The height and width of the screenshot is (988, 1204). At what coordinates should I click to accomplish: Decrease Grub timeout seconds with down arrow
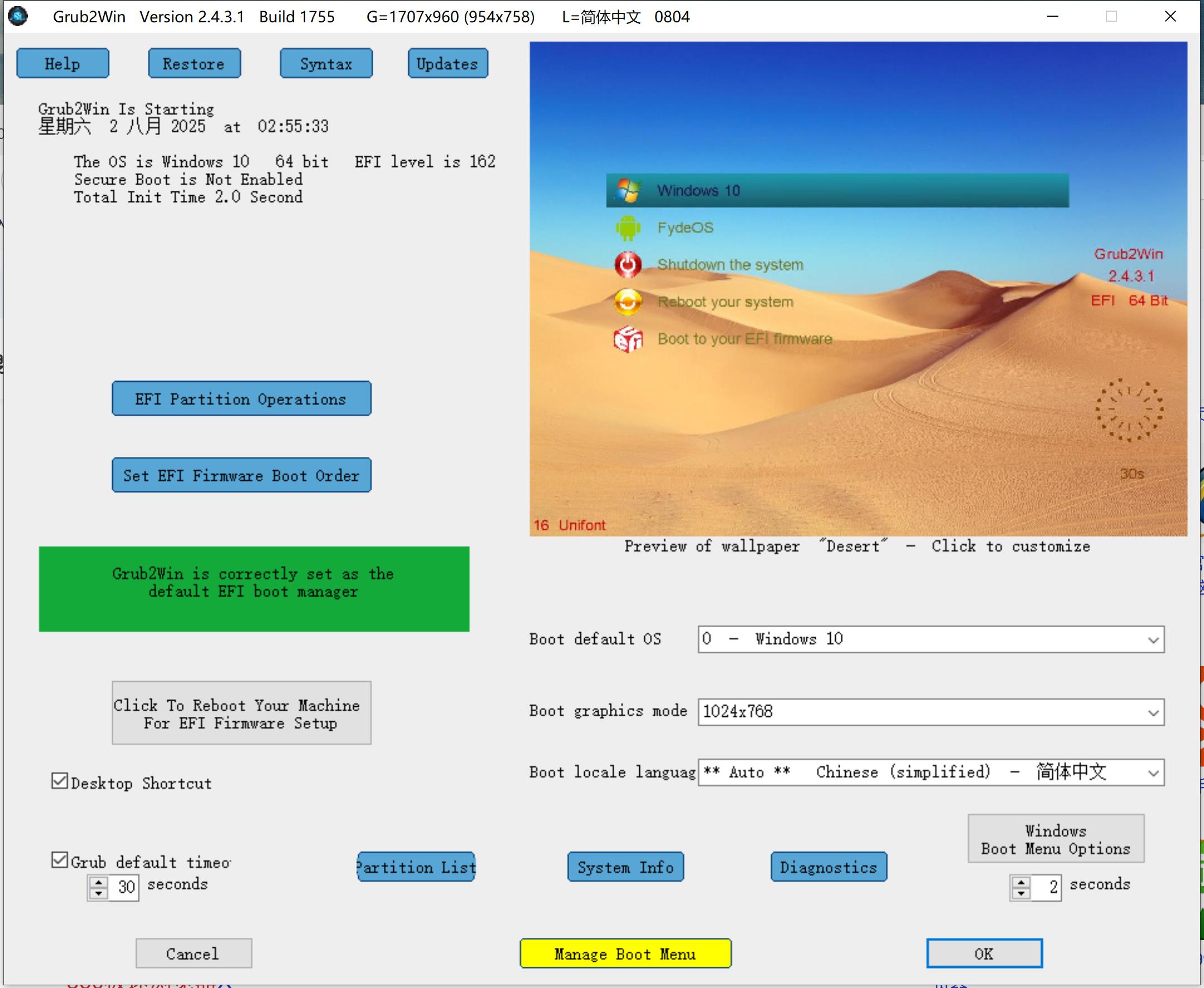point(99,893)
